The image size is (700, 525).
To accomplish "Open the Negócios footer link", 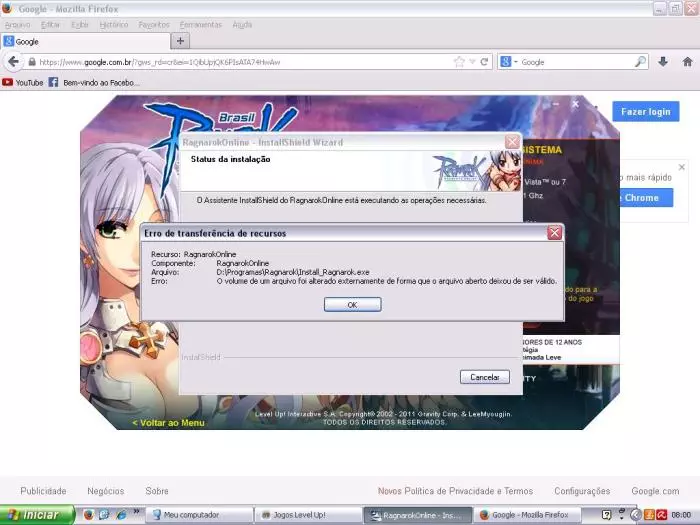I will (x=106, y=491).
